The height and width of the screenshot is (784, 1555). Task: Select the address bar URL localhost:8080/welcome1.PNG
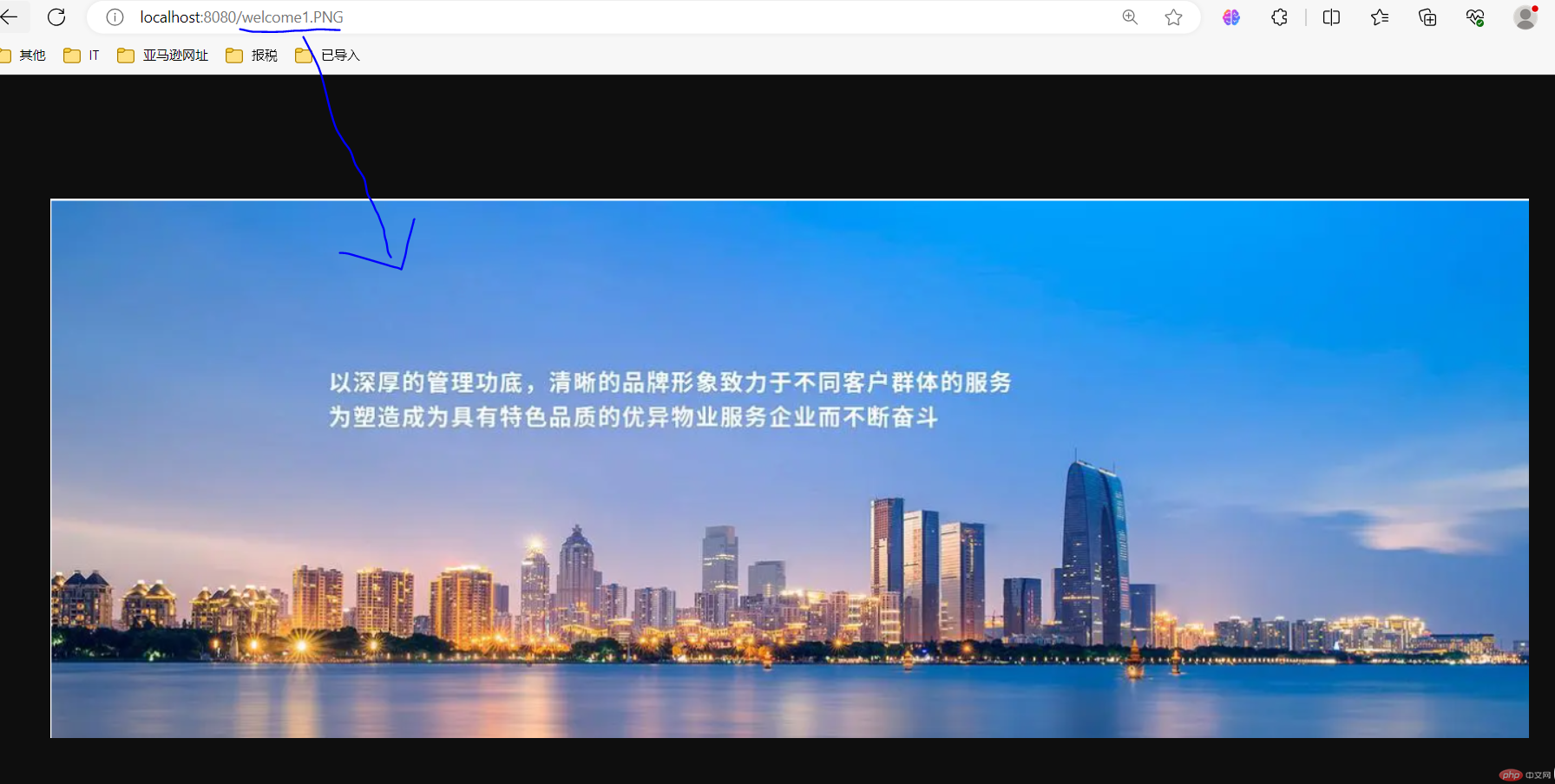(x=241, y=17)
